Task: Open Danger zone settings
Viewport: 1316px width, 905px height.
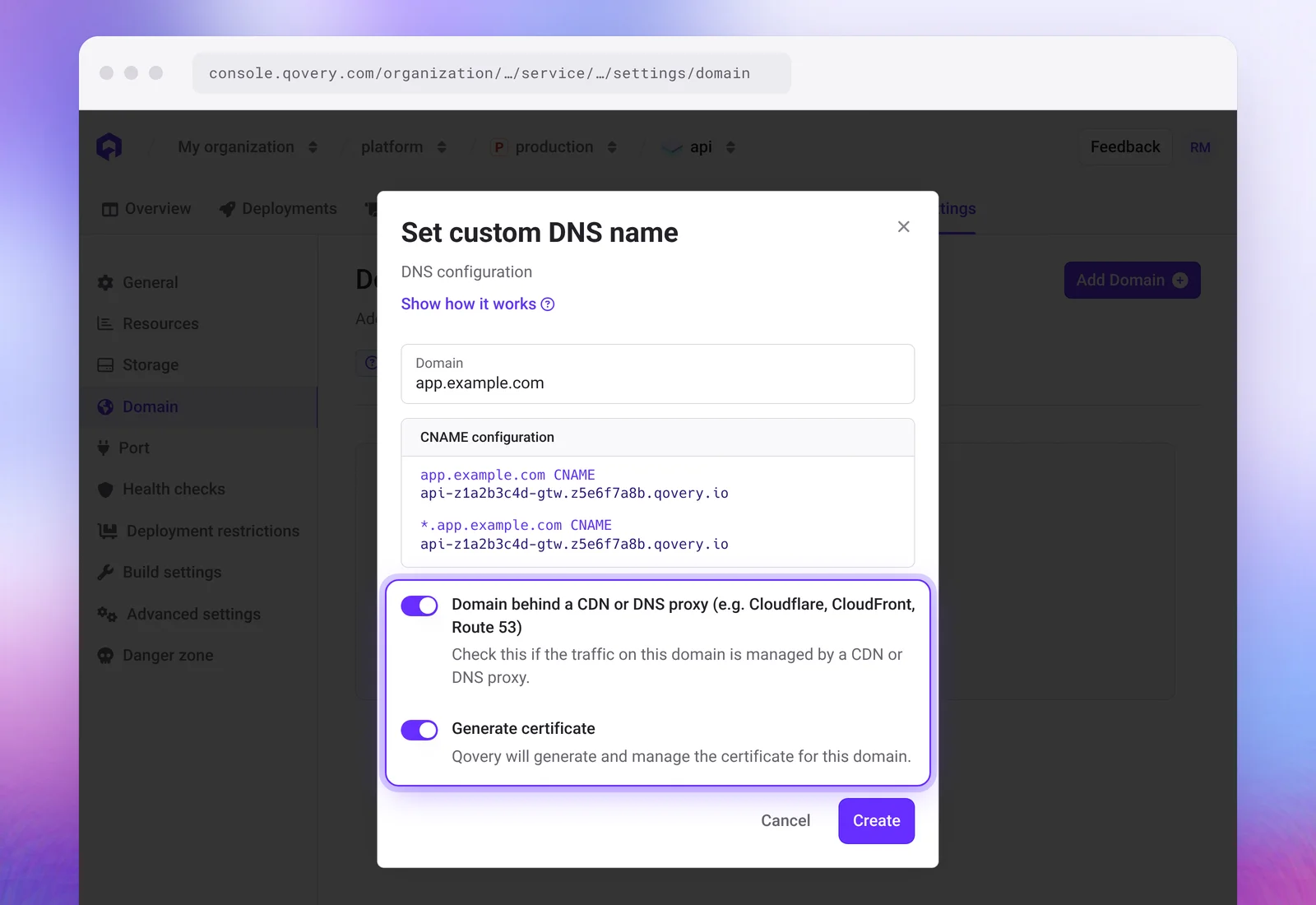Action: (x=198, y=656)
